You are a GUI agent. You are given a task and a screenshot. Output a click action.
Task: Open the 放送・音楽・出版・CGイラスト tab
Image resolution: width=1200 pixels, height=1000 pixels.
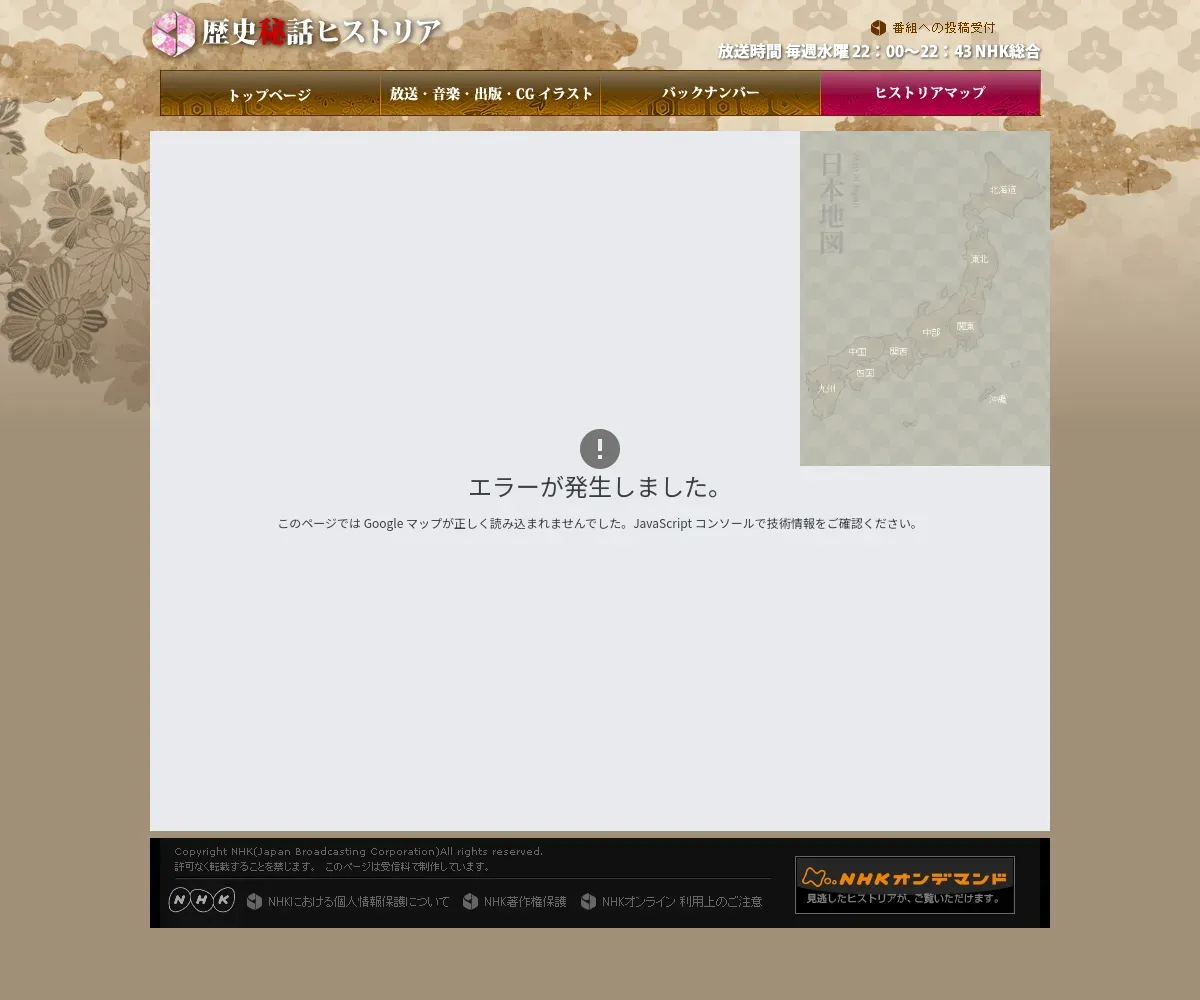pos(491,93)
